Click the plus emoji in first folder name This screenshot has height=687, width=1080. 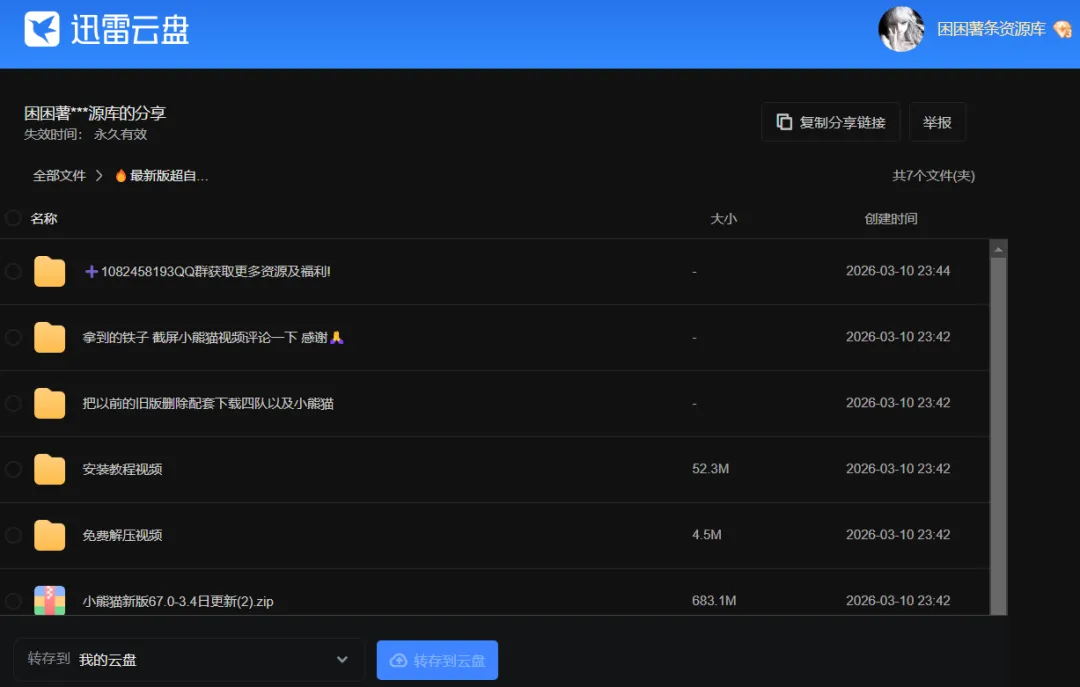(x=91, y=271)
